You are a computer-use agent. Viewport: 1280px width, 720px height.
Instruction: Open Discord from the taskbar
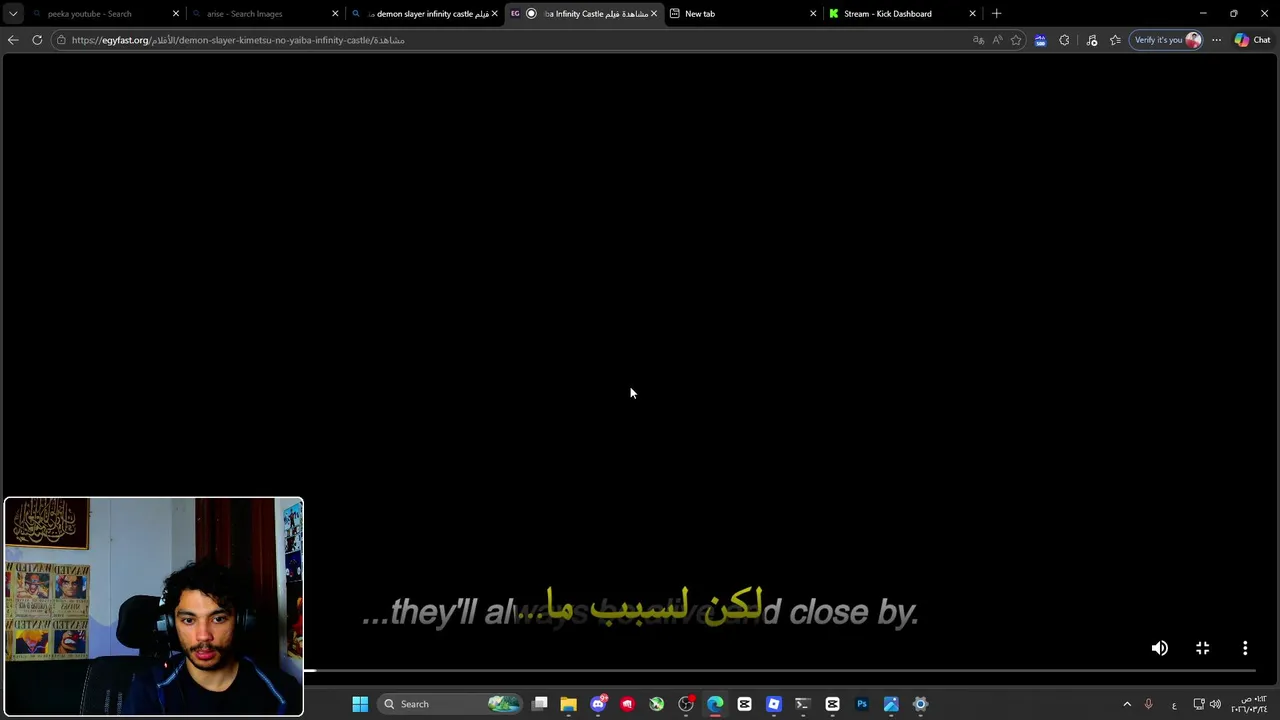(x=598, y=704)
